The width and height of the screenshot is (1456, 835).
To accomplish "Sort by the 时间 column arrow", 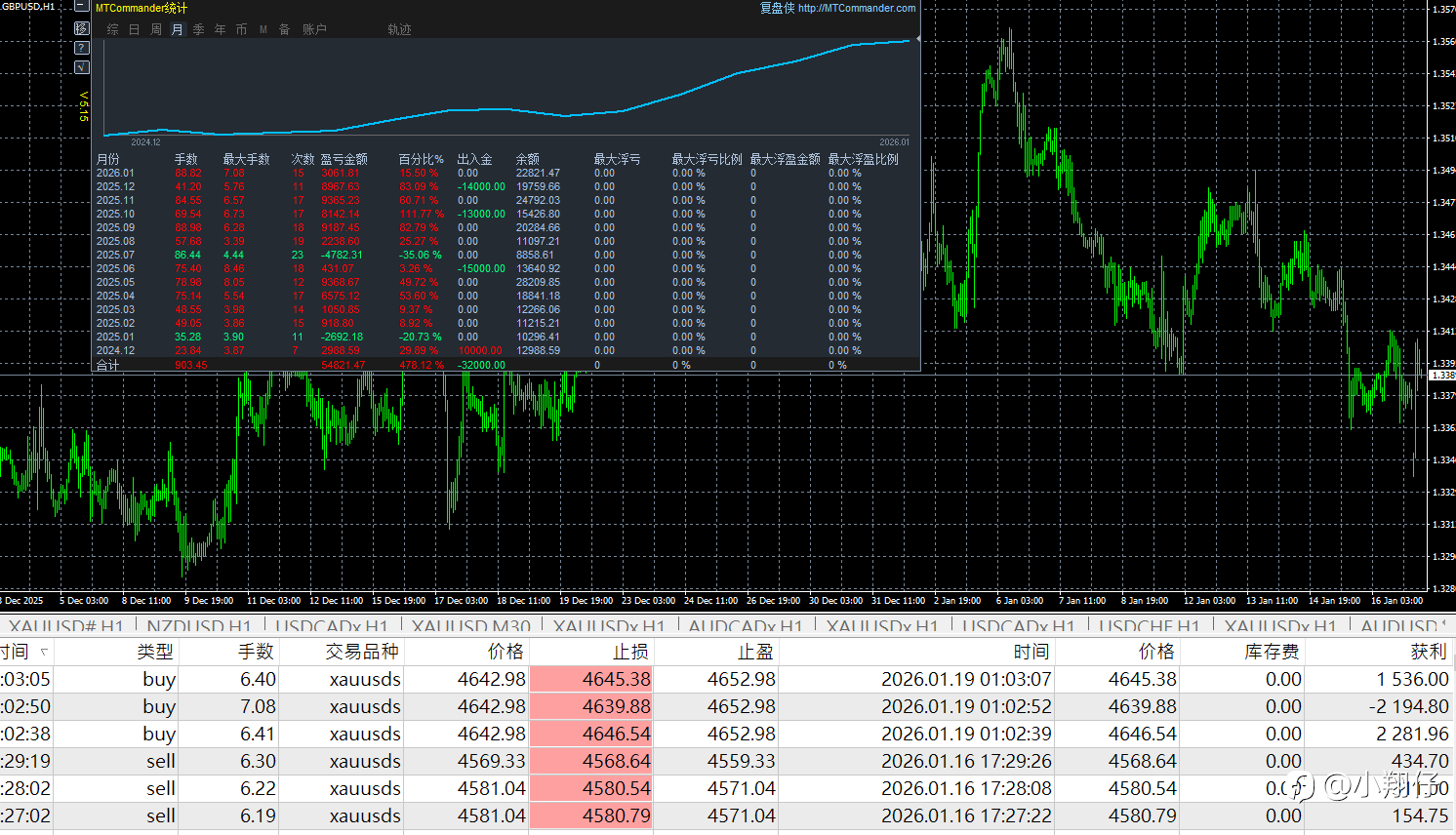I will (44, 652).
